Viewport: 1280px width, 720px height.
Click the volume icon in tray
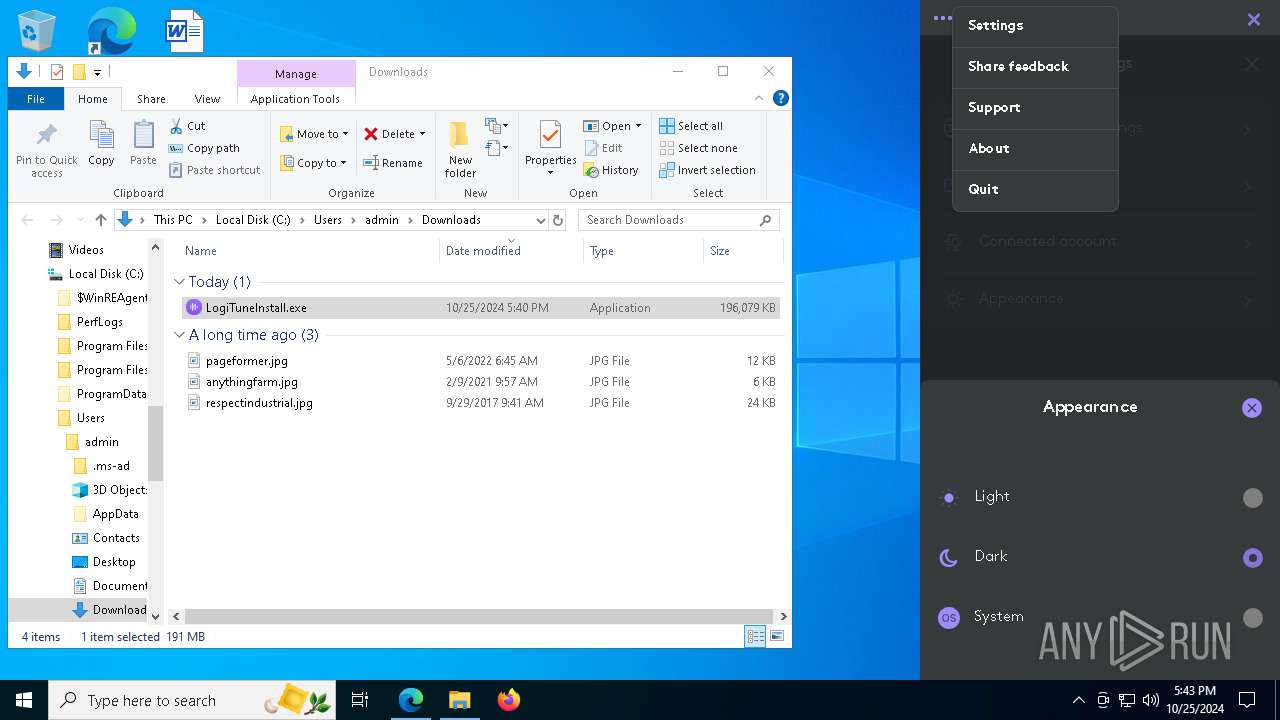point(1150,700)
